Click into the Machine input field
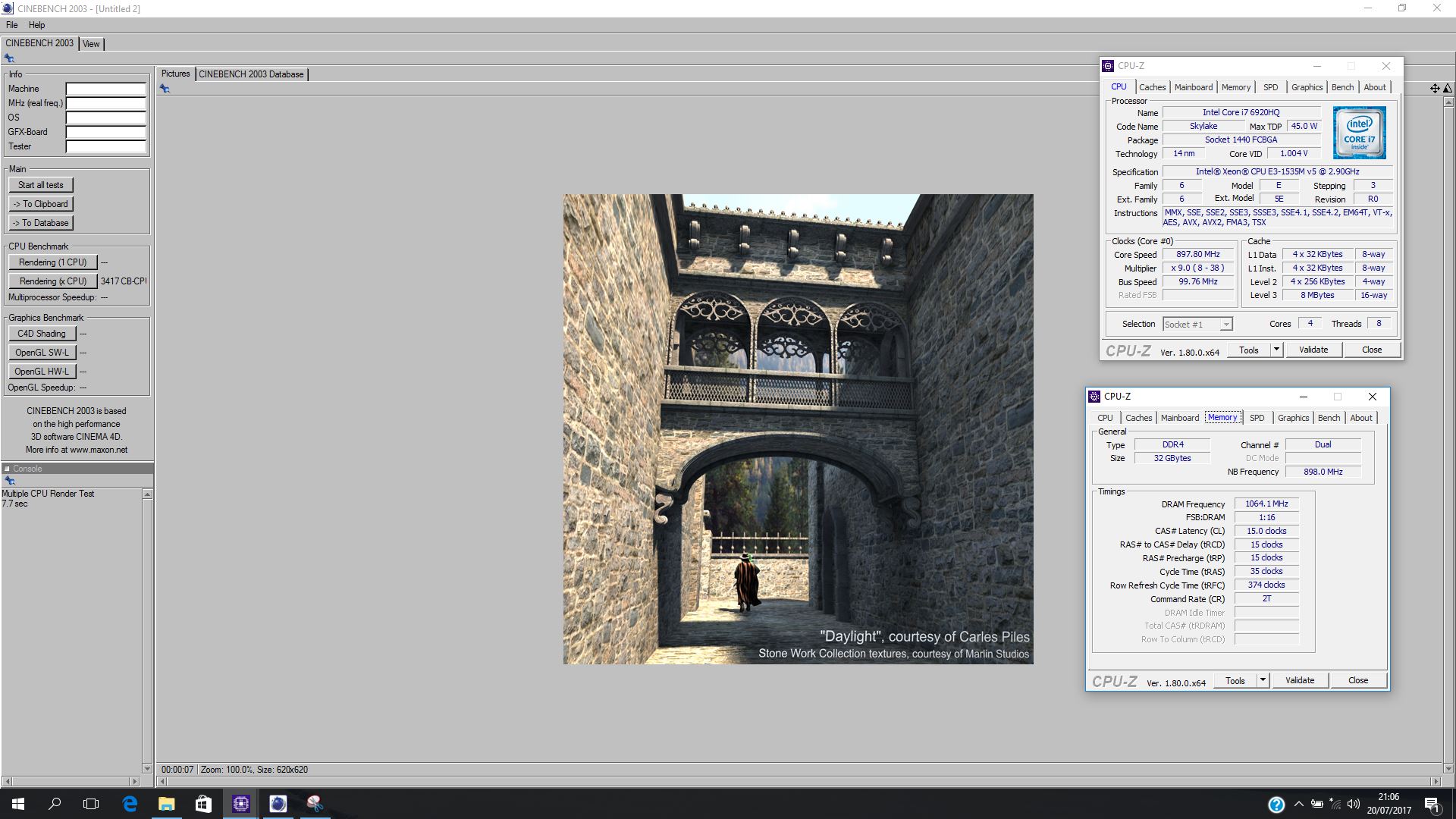 pyautogui.click(x=105, y=89)
